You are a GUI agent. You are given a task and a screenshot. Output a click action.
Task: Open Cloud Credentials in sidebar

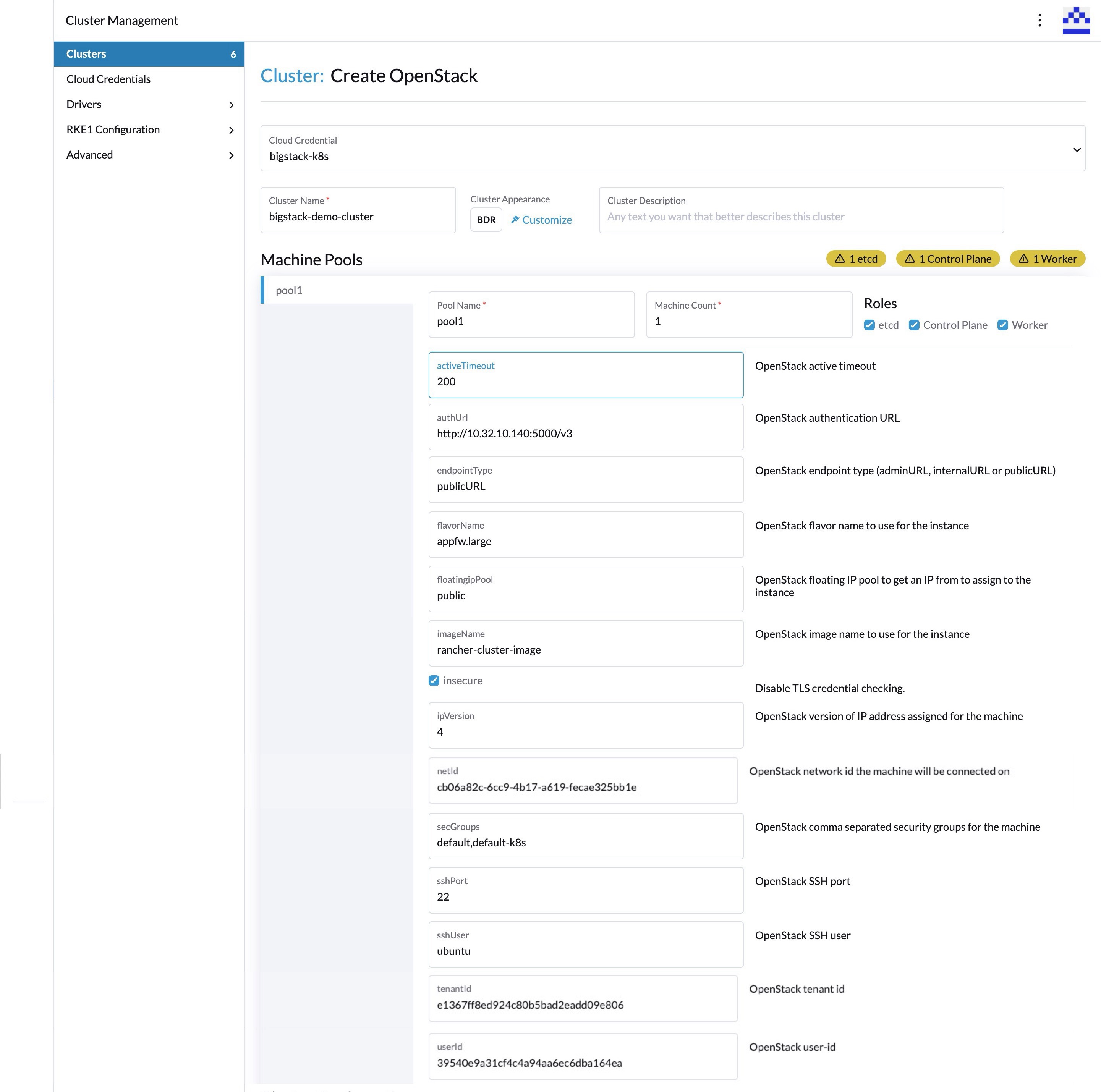(149, 79)
